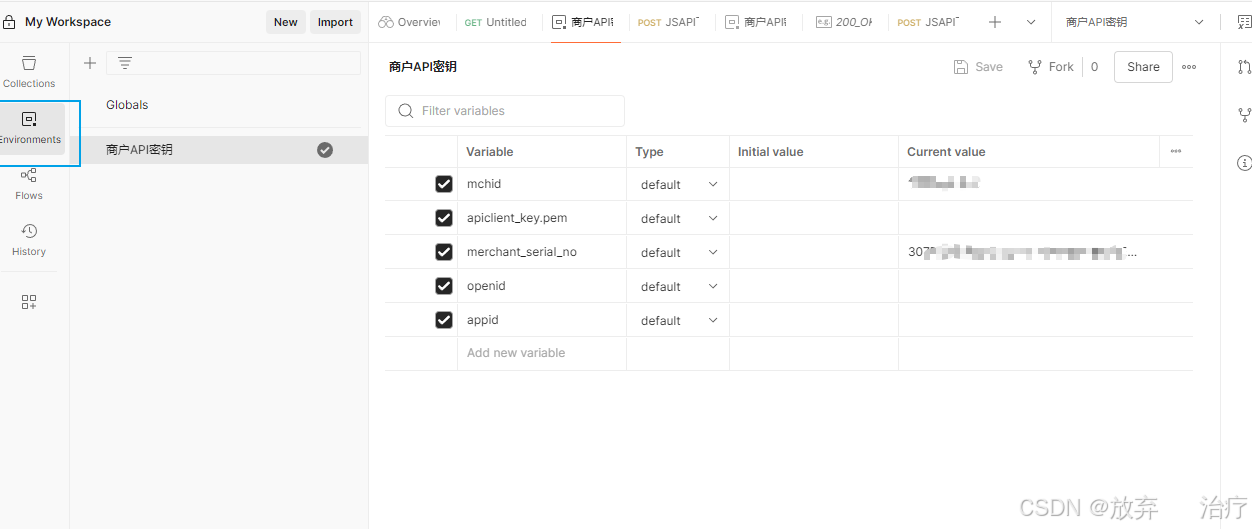This screenshot has height=529, width=1252.
Task: Uncheck the mchid variable checkbox
Action: pyautogui.click(x=444, y=184)
